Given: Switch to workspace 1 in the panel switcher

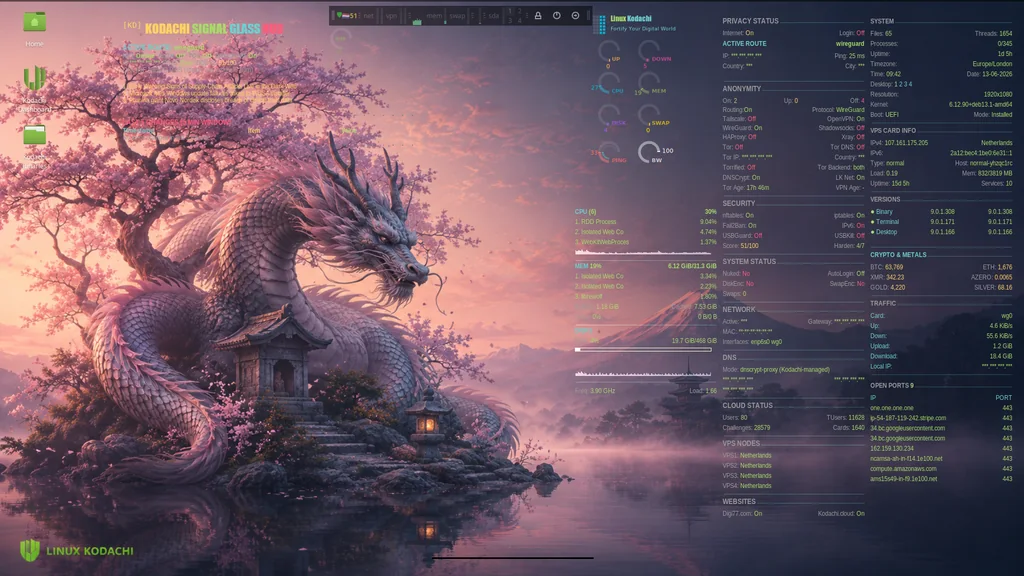Looking at the screenshot, I should coord(510,11).
